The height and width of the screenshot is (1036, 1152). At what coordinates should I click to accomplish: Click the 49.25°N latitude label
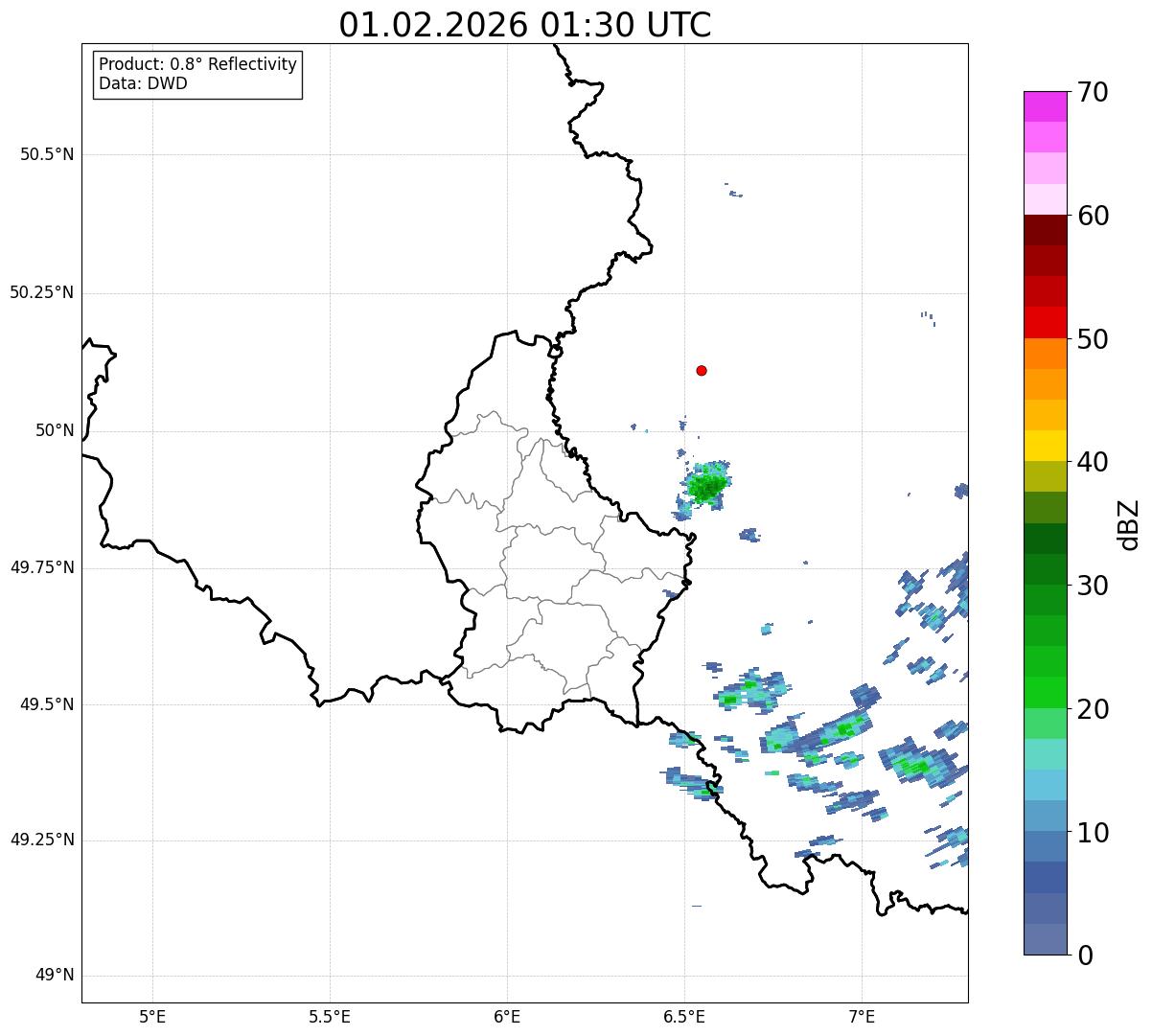pos(42,840)
